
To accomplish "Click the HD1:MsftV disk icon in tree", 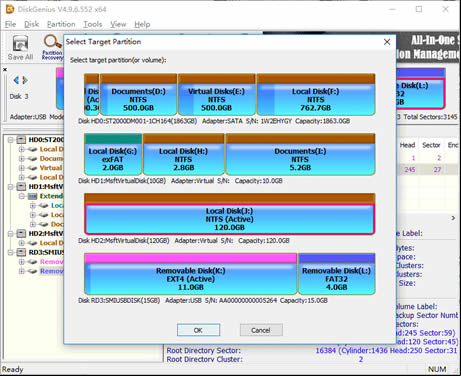I will click(22, 186).
